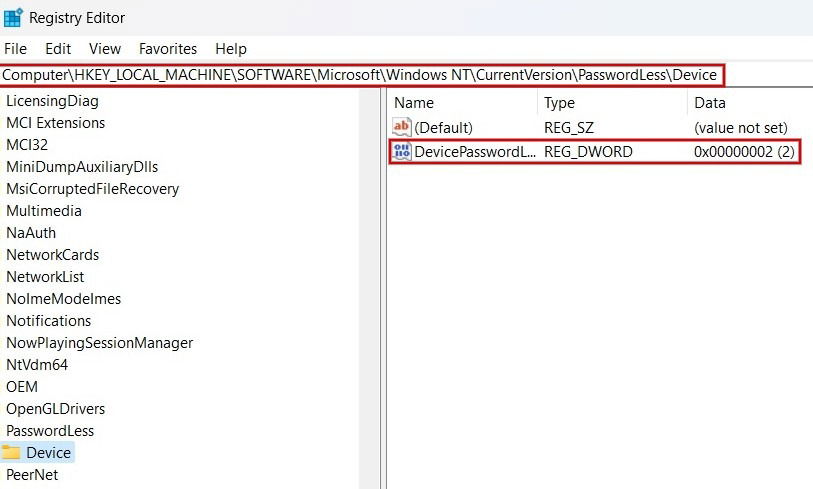Screen dimensions: 813x489
Task: Open the Help menu
Action: [x=231, y=49]
